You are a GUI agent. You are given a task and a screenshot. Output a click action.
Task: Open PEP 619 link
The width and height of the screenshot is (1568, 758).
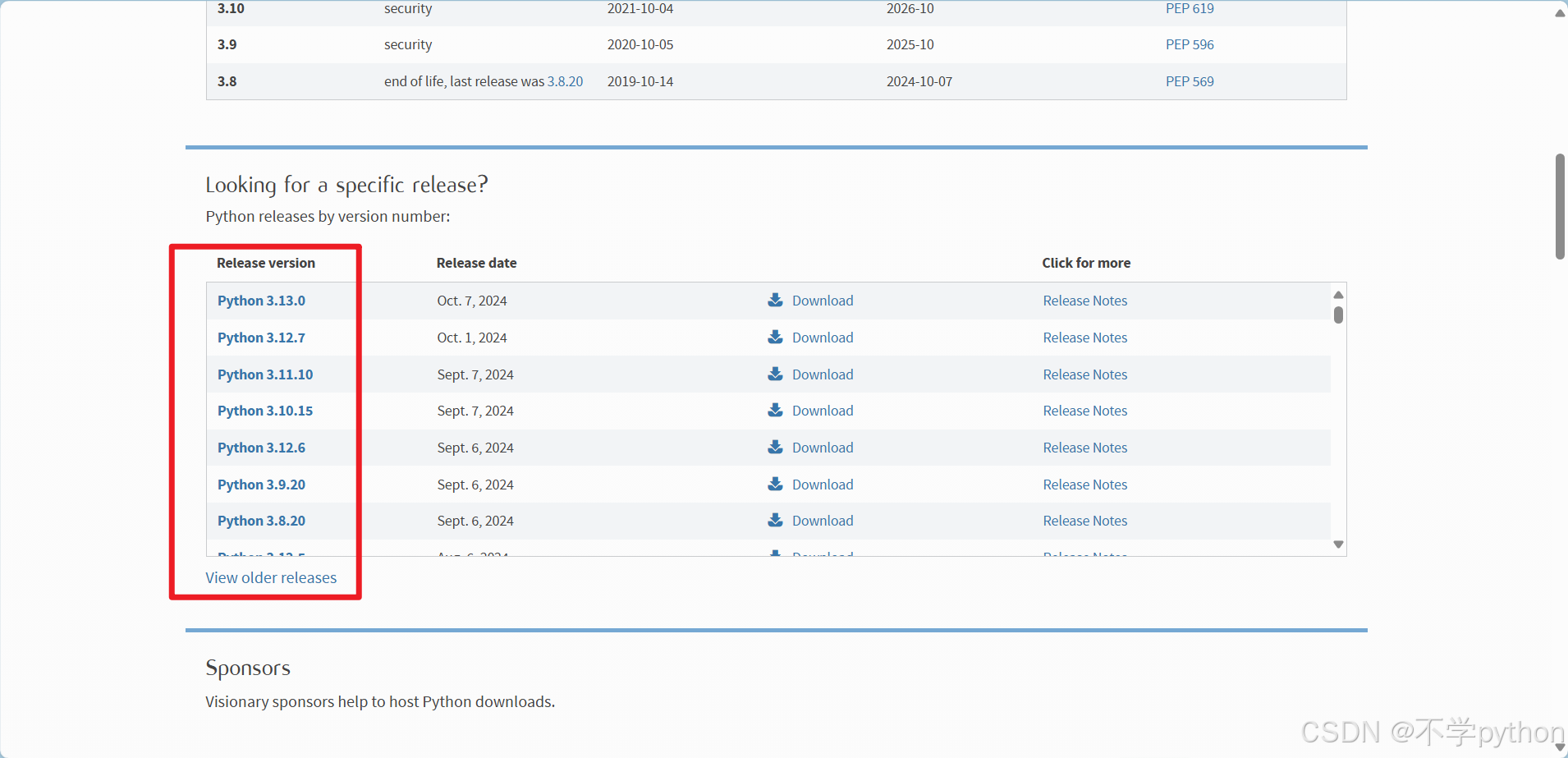click(x=1190, y=8)
